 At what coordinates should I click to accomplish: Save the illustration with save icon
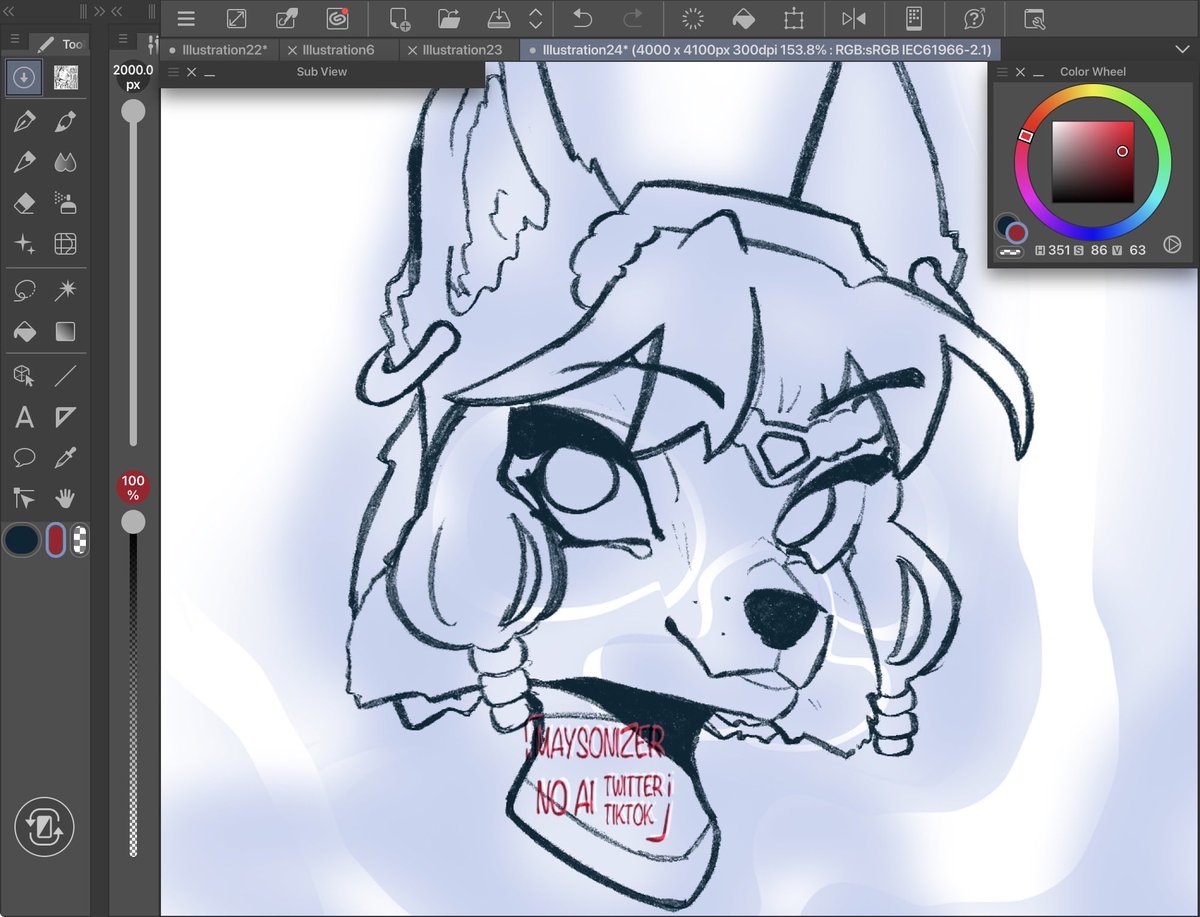tap(498, 18)
